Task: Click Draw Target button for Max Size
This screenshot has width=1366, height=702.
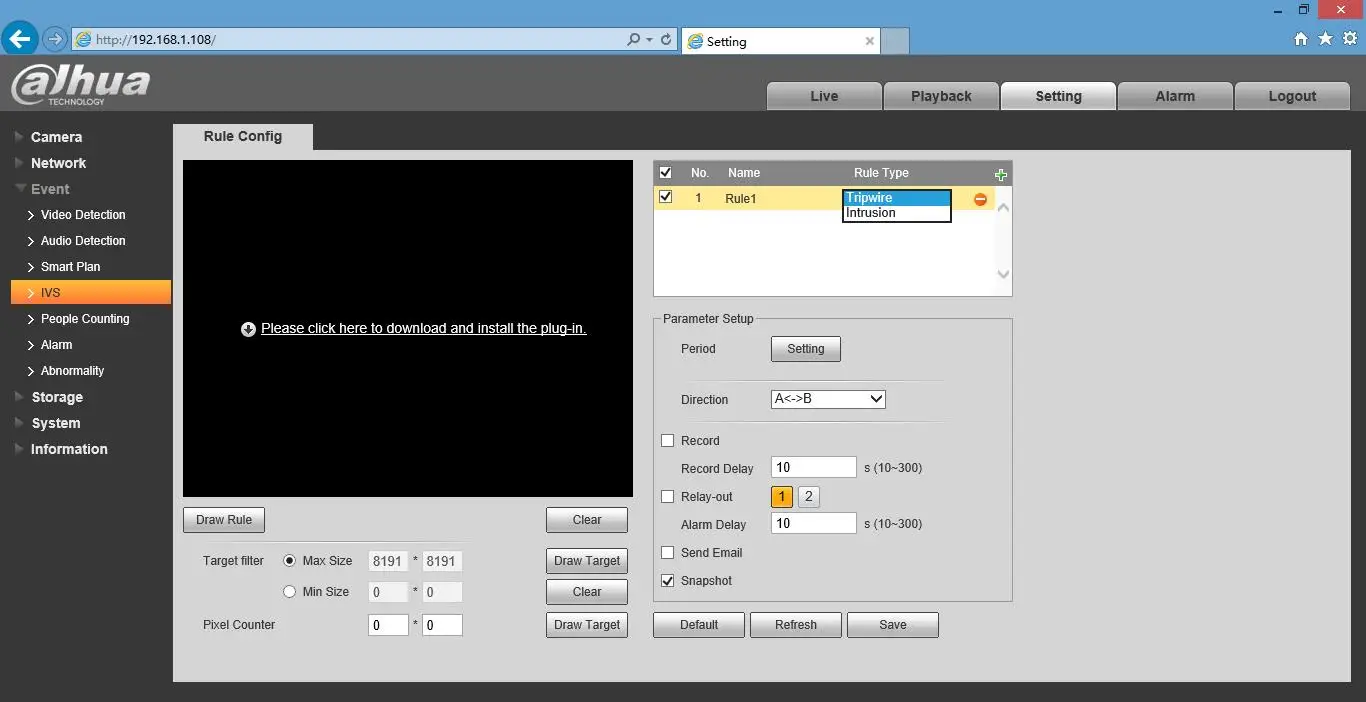Action: point(587,561)
